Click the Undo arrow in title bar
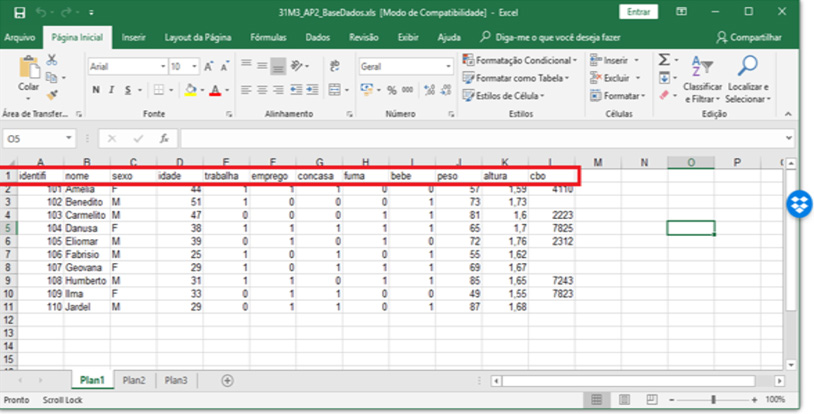The width and height of the screenshot is (814, 414). [42, 12]
